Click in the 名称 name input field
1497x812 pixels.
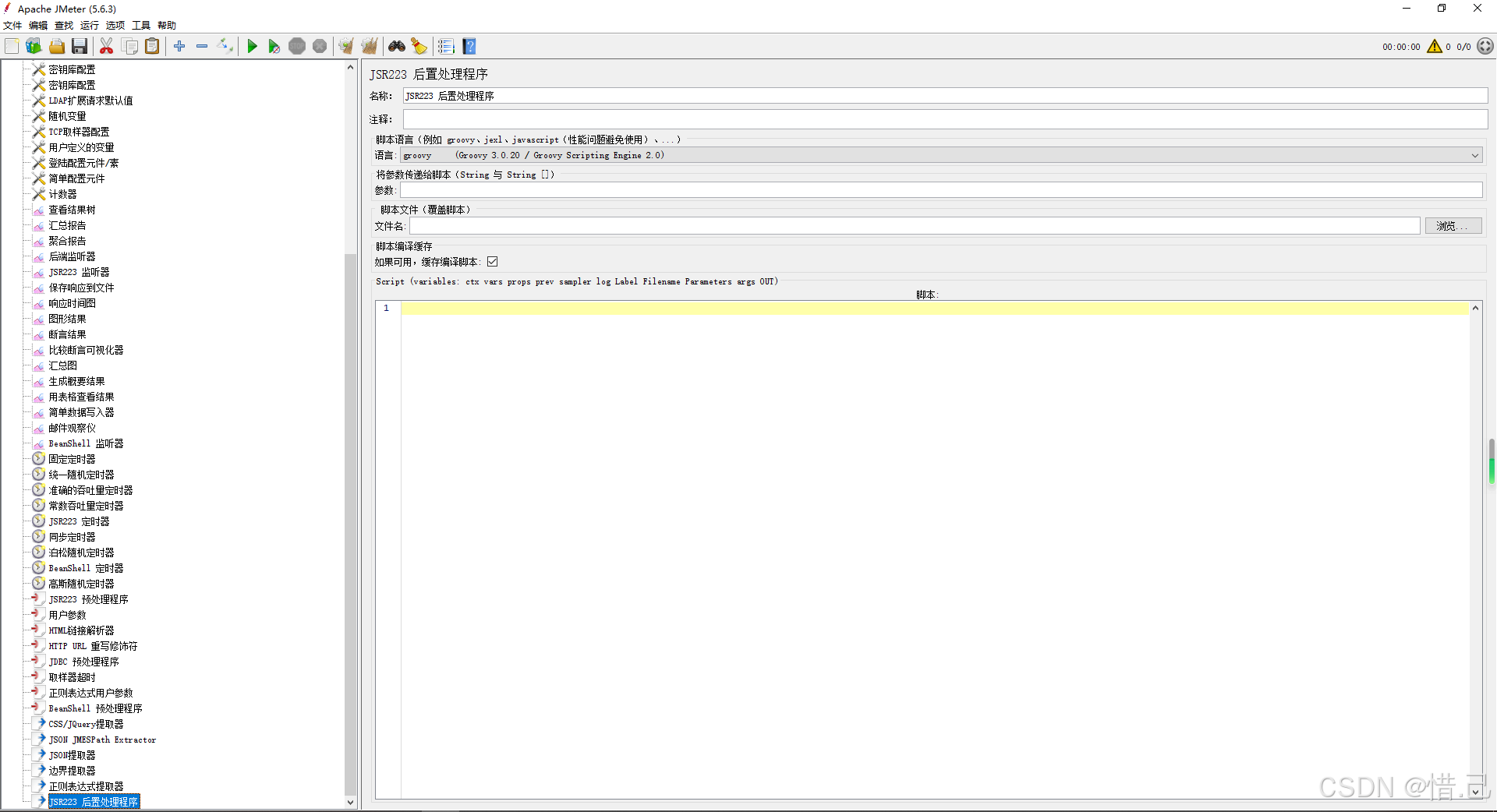[x=943, y=96]
